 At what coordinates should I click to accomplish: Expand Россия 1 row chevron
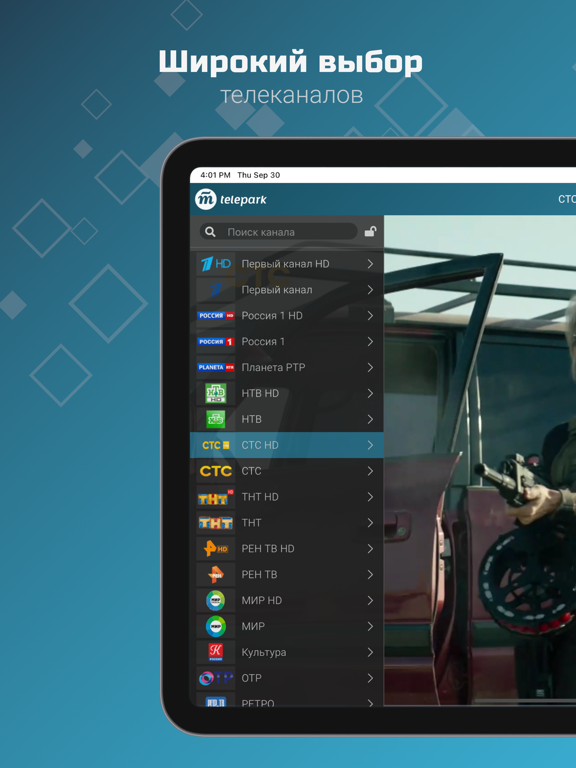[370, 341]
